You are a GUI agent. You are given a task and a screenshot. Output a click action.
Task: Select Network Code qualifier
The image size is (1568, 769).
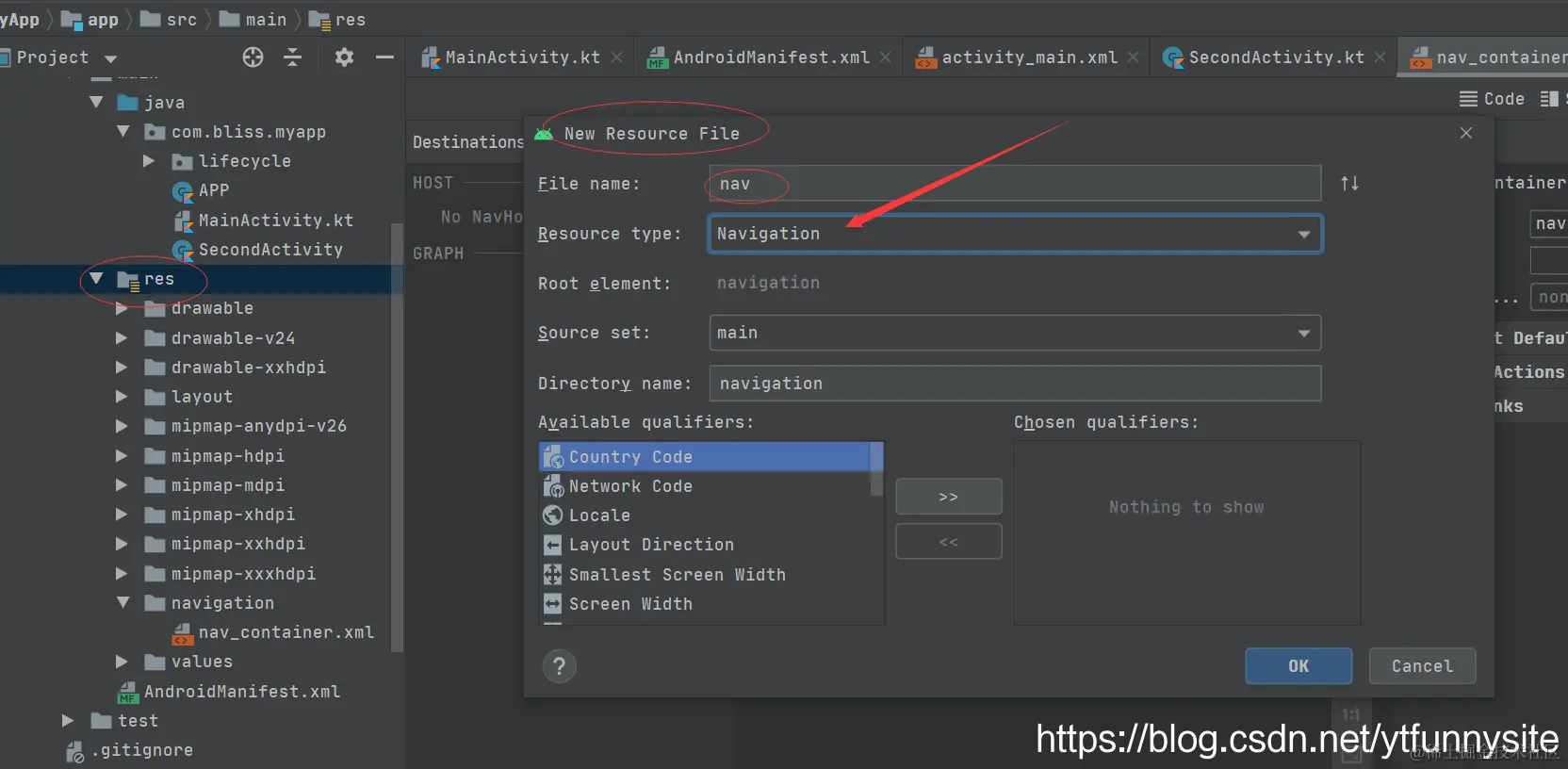(x=705, y=486)
